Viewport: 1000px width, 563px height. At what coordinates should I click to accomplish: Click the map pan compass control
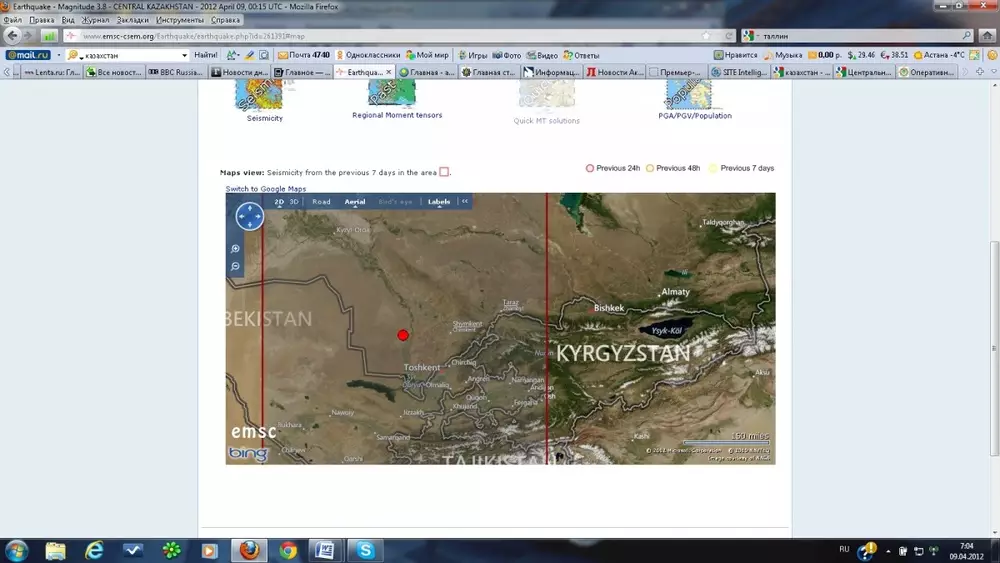[249, 215]
